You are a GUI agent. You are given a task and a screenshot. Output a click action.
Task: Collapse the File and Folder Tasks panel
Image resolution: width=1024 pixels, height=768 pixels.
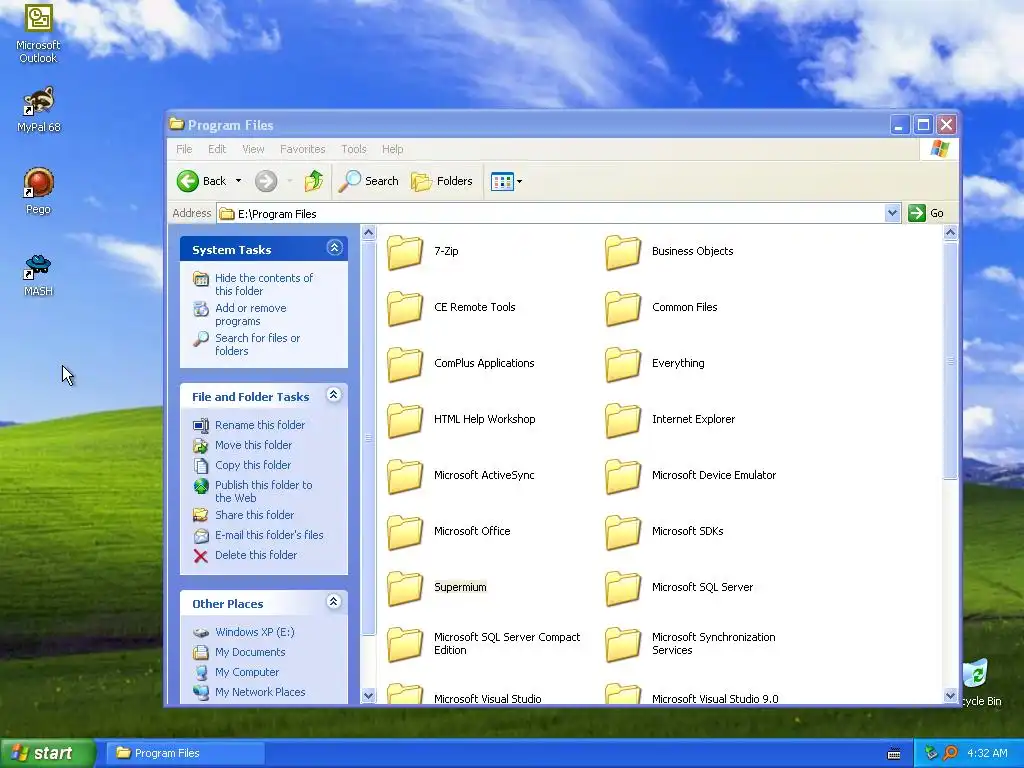click(334, 394)
